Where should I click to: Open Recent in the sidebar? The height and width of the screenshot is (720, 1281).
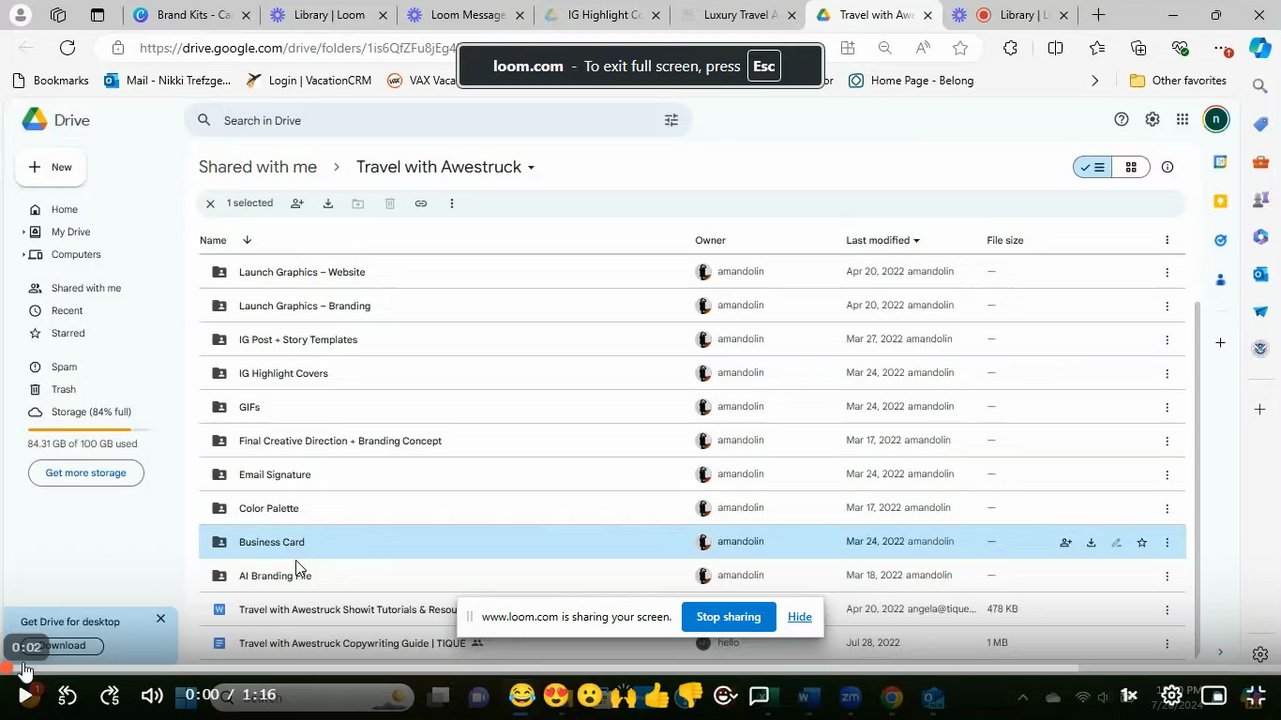click(67, 311)
